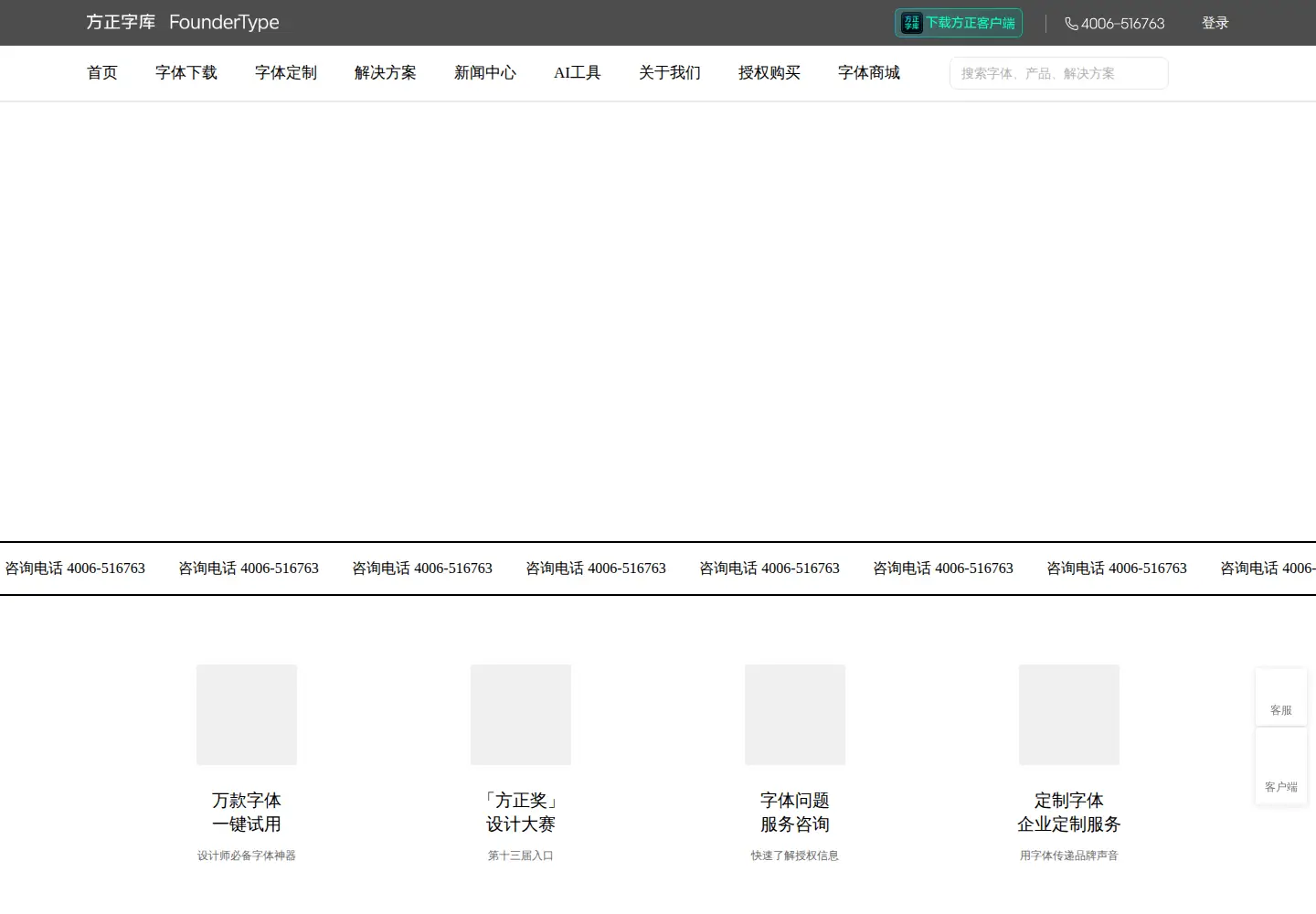Screen dimensions: 1316x914
Task: Click the image placeholder above 「方正奖」
Action: tap(521, 715)
